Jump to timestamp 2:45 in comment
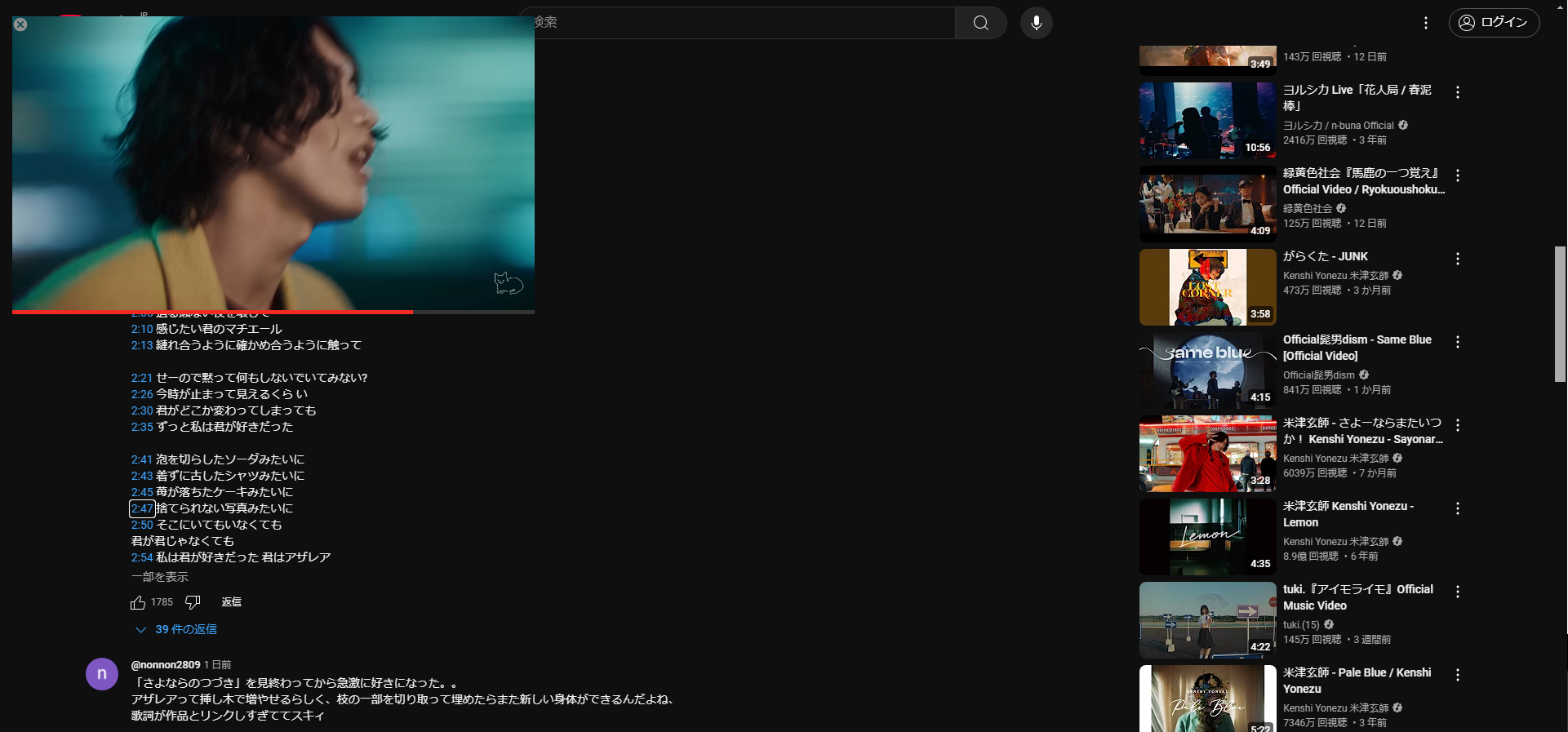 point(142,492)
